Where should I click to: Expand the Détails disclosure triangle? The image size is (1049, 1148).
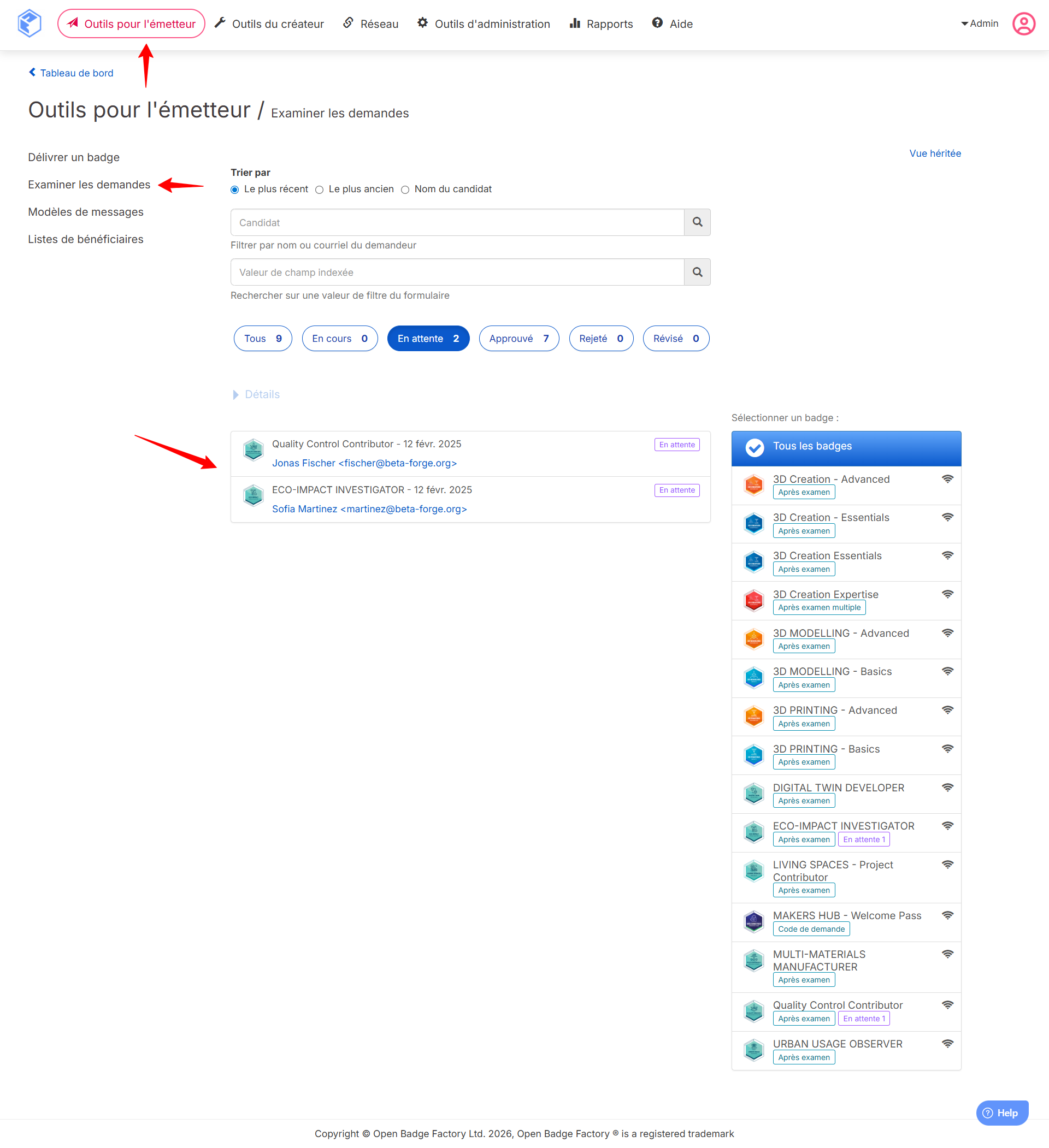coord(236,395)
